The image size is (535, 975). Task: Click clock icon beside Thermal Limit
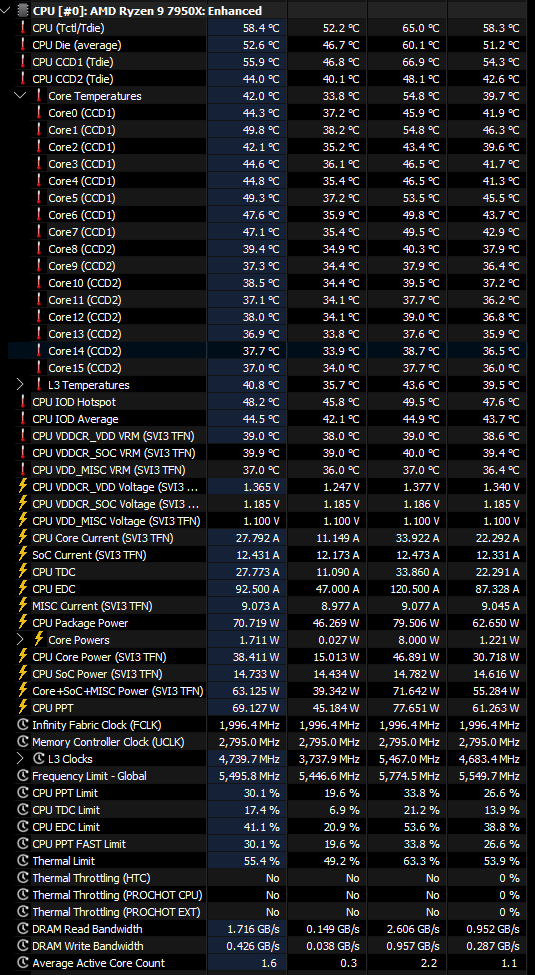coord(23,861)
